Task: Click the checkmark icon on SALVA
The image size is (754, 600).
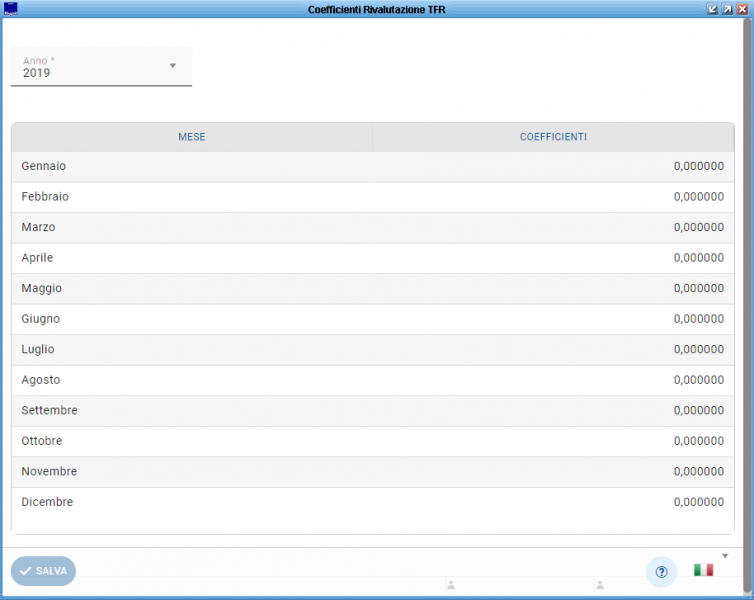Action: [x=25, y=571]
